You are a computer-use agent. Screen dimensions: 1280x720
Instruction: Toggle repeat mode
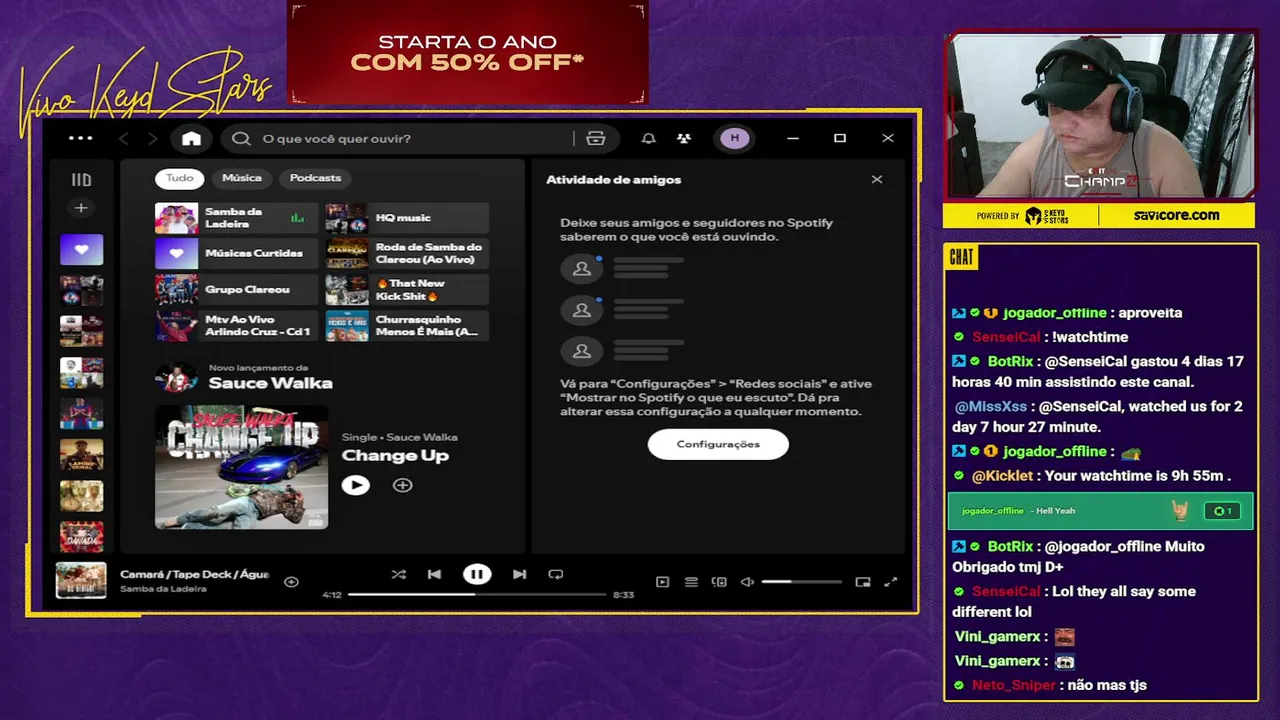coord(555,574)
